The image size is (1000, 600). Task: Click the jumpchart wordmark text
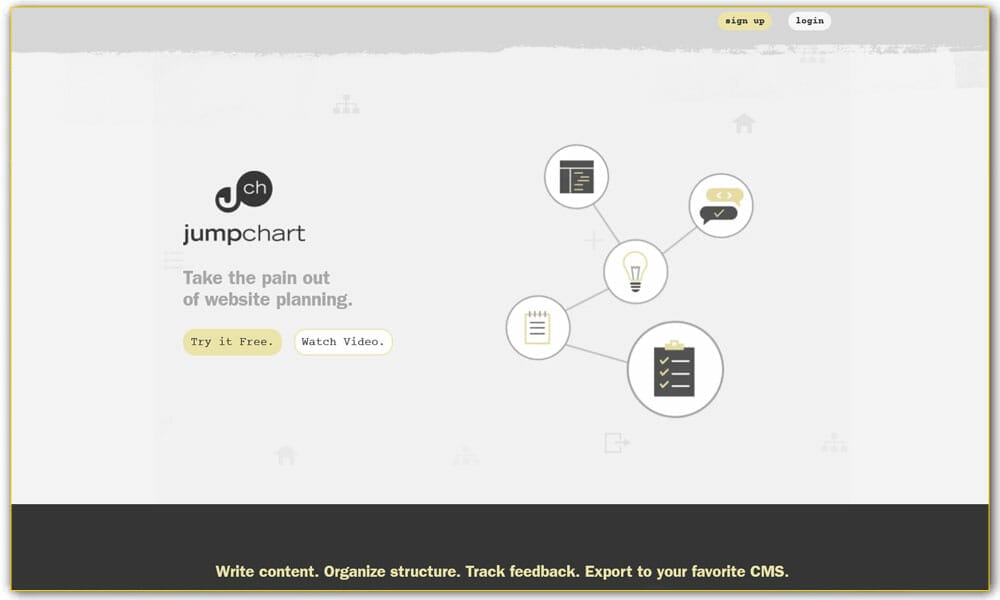[x=244, y=235]
